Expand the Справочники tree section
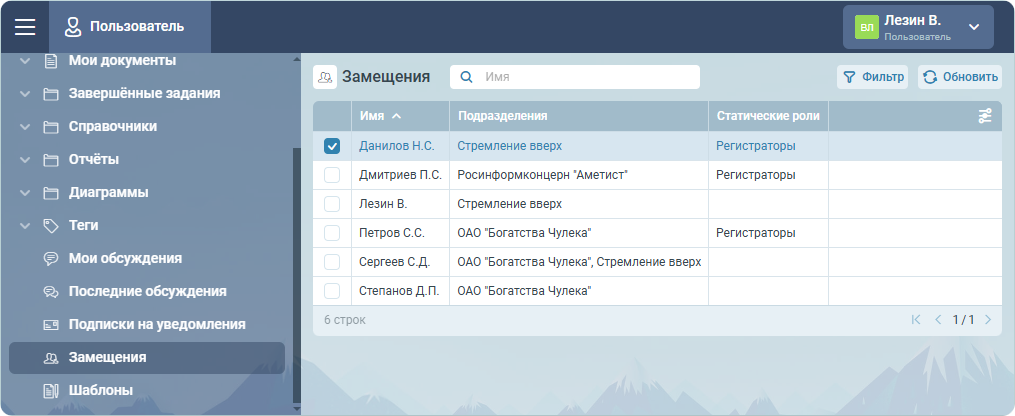The height and width of the screenshot is (416, 1015). pyautogui.click(x=25, y=127)
